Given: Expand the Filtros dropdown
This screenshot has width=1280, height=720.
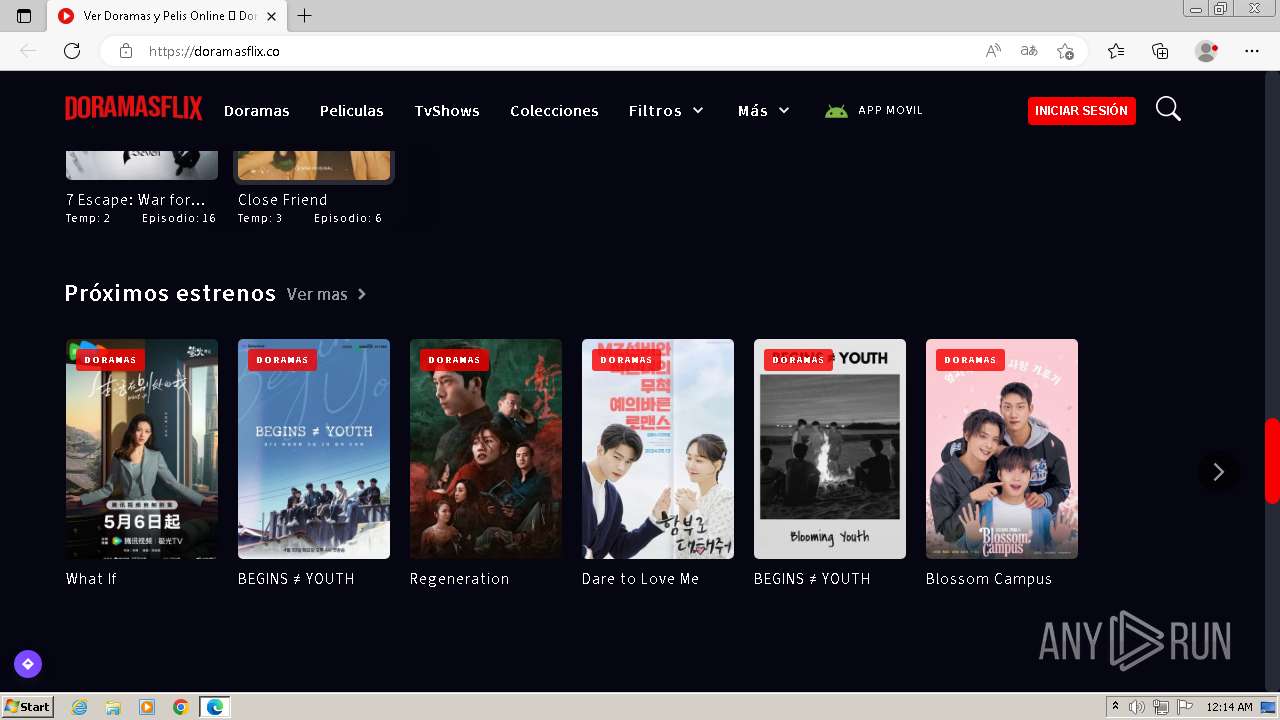Looking at the screenshot, I should (666, 111).
